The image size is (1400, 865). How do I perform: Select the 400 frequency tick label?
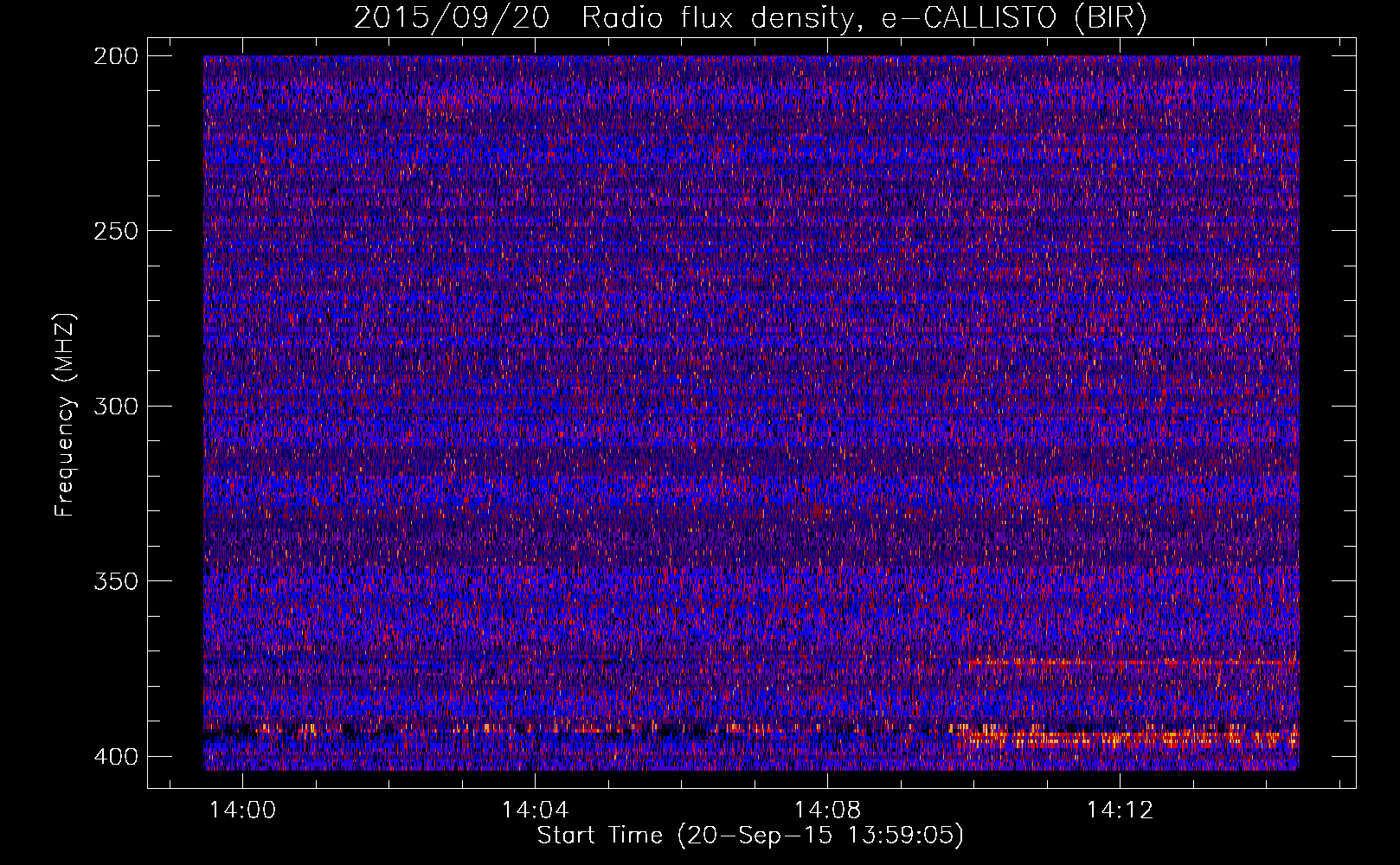[x=115, y=756]
